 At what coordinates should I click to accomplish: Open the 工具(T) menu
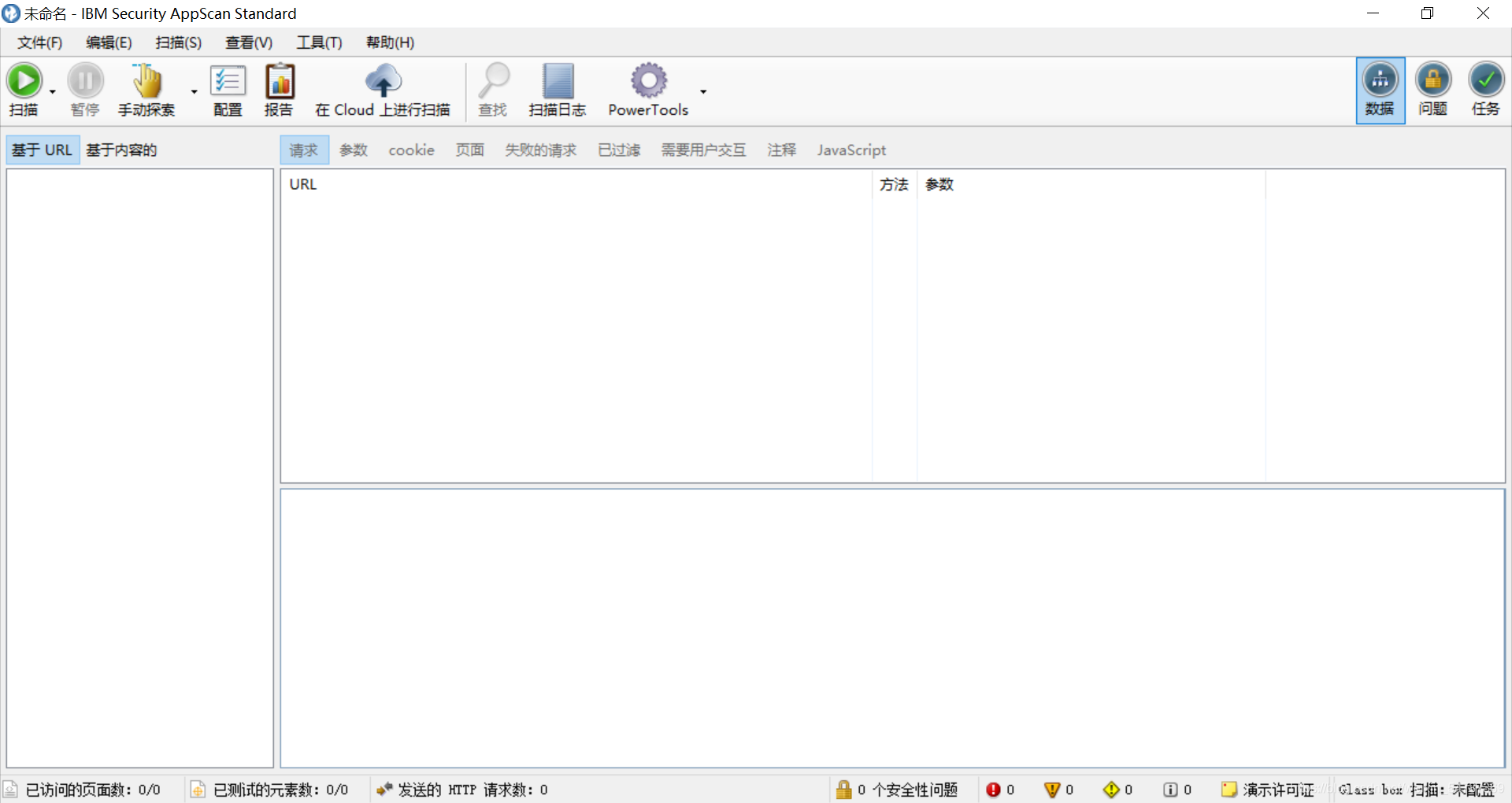coord(319,43)
